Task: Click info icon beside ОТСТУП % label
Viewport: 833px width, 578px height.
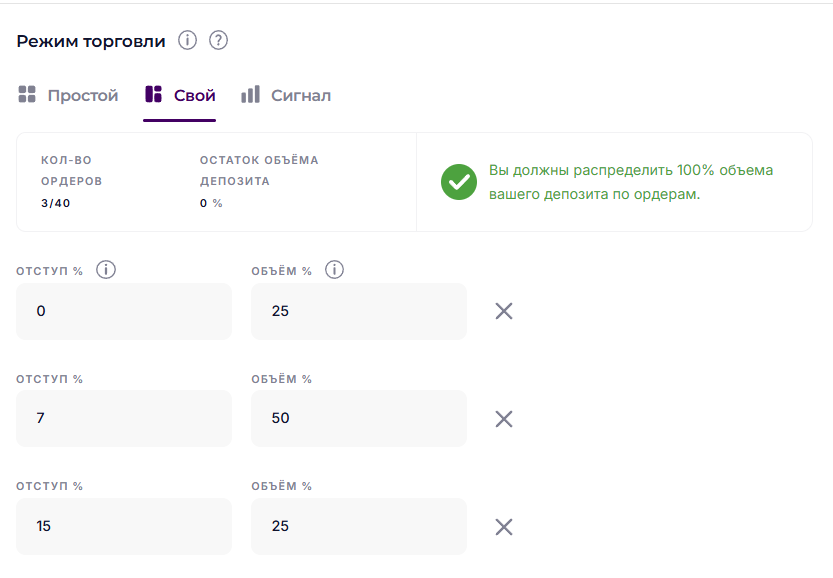Action: 106,270
